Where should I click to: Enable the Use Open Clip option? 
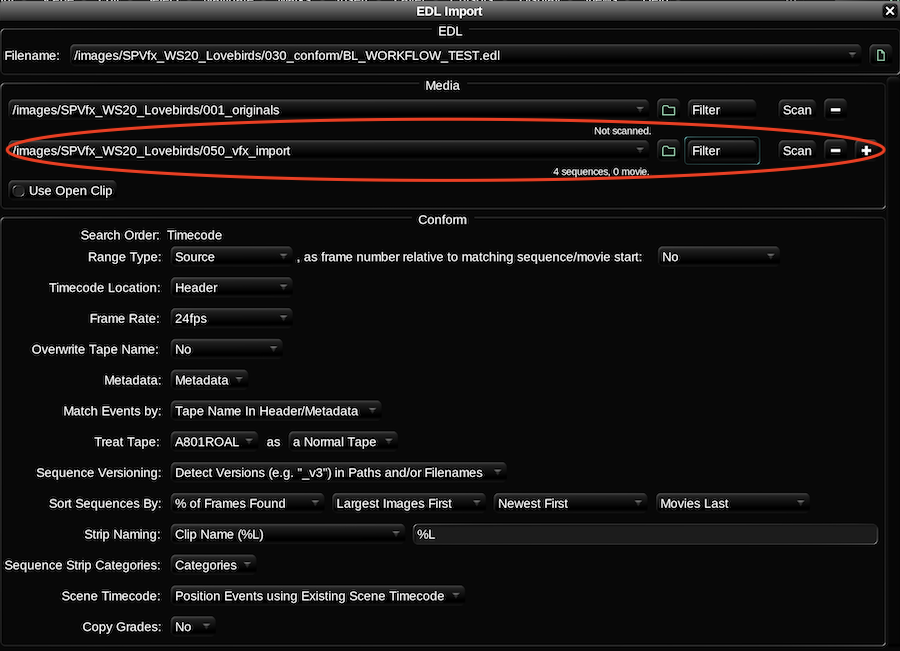62,190
